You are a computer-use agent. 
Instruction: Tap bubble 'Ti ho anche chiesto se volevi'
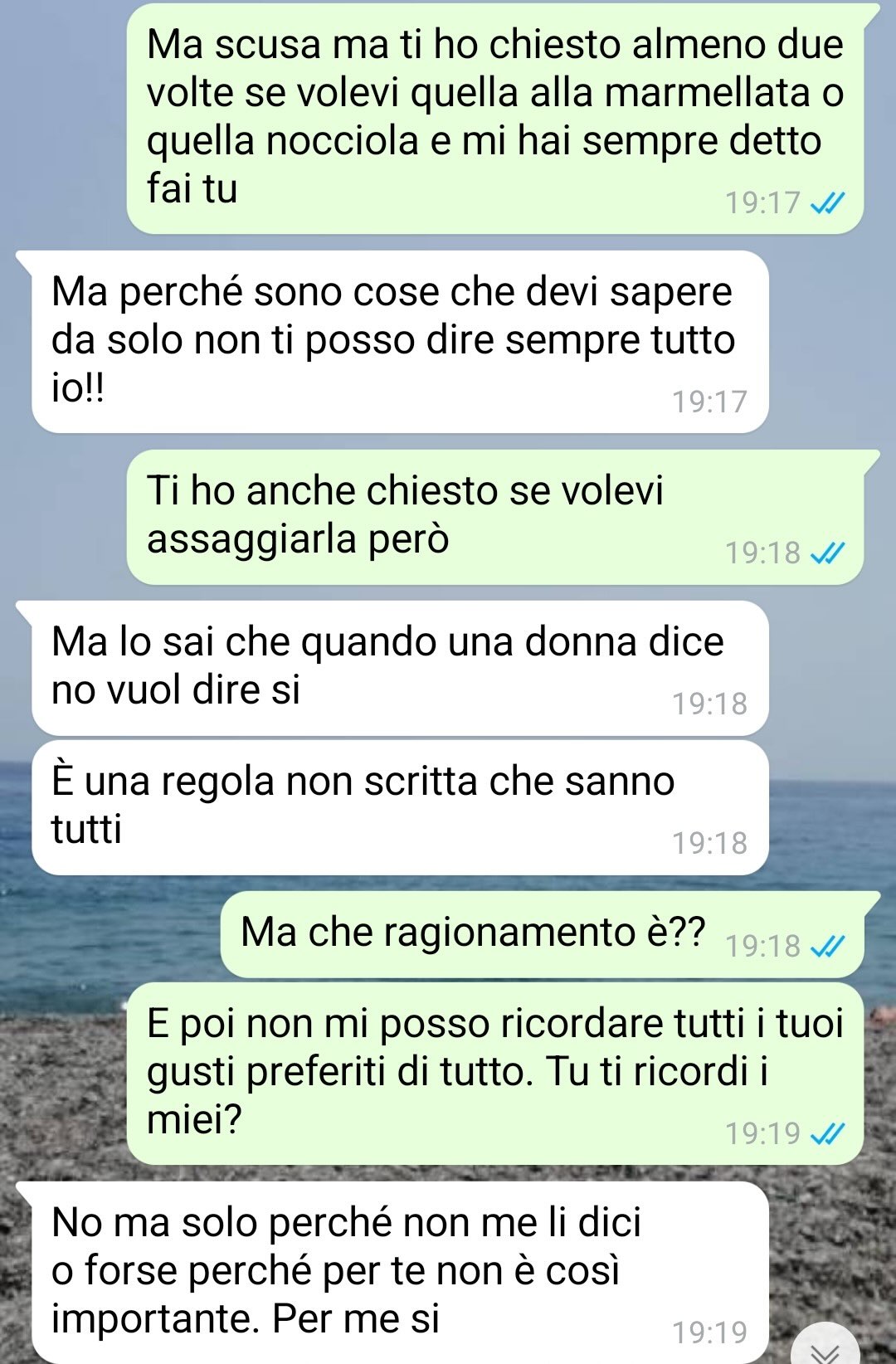point(495,517)
